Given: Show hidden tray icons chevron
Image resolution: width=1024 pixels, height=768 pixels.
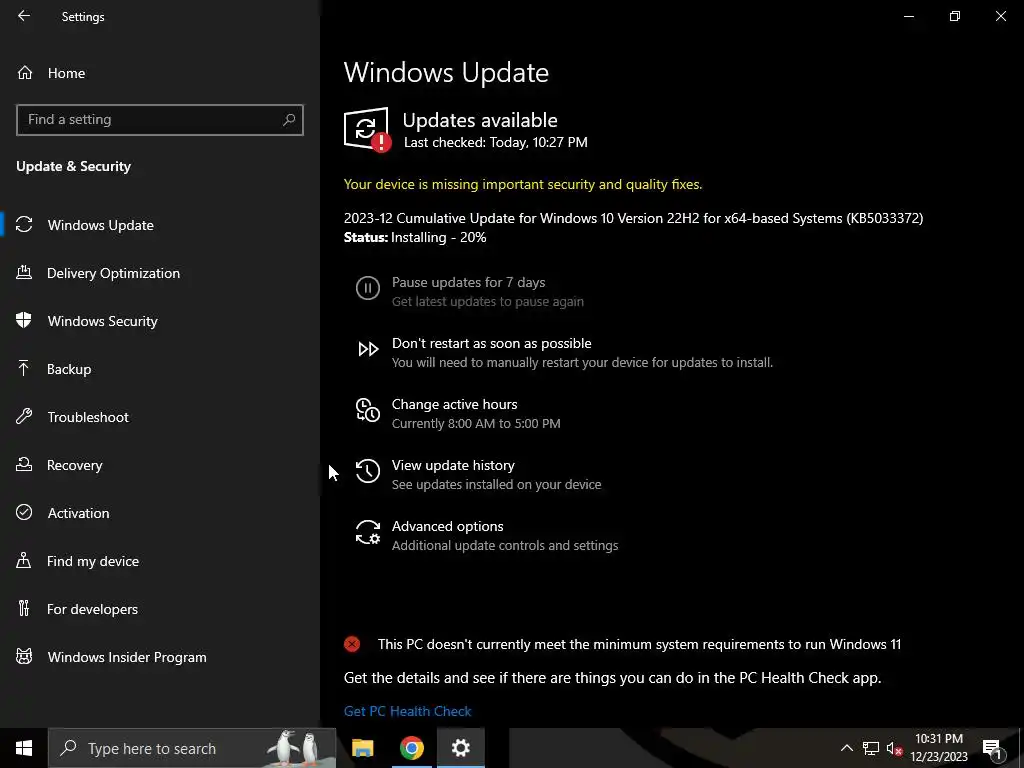Looking at the screenshot, I should coord(846,748).
